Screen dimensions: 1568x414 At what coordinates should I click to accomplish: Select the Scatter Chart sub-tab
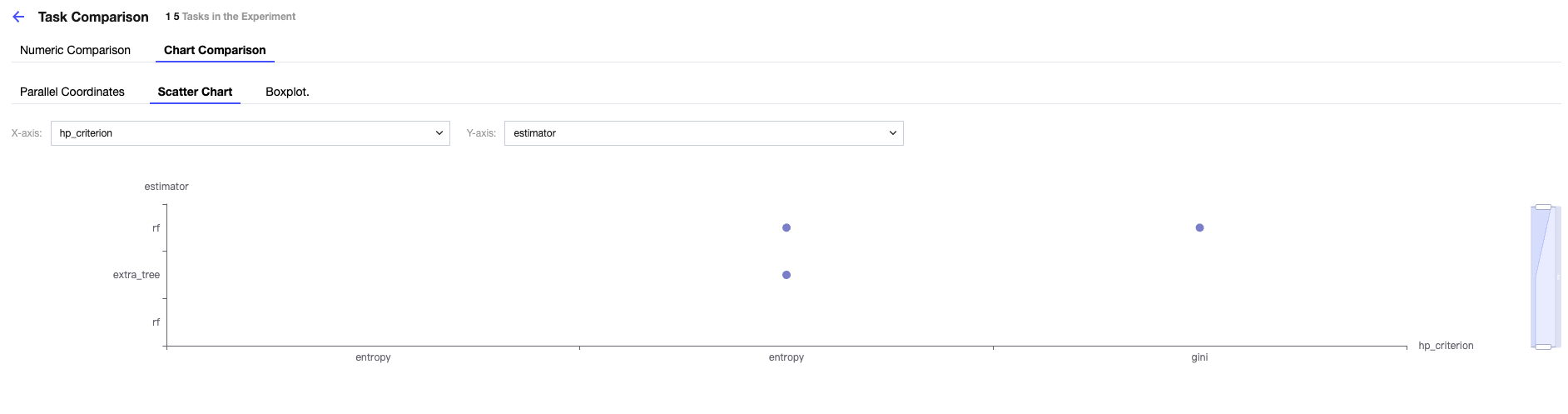tap(195, 92)
